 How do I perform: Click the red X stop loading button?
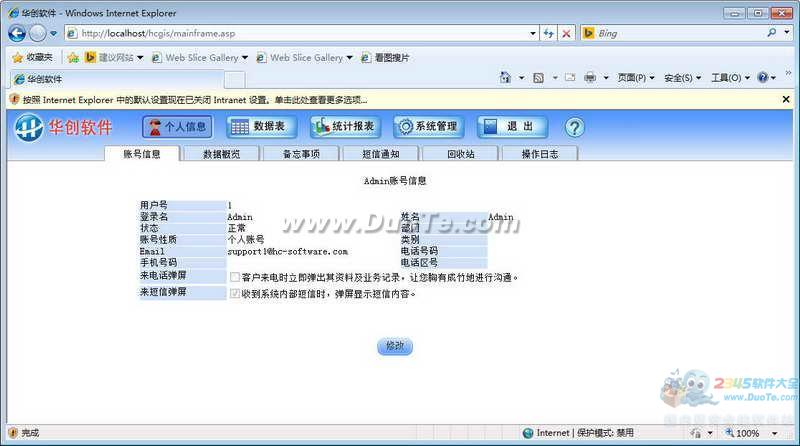point(567,33)
